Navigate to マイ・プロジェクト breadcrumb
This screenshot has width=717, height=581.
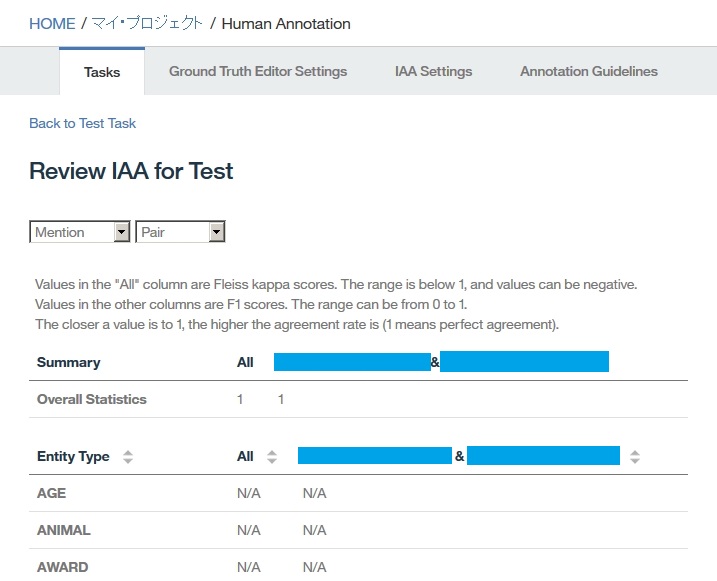point(147,23)
